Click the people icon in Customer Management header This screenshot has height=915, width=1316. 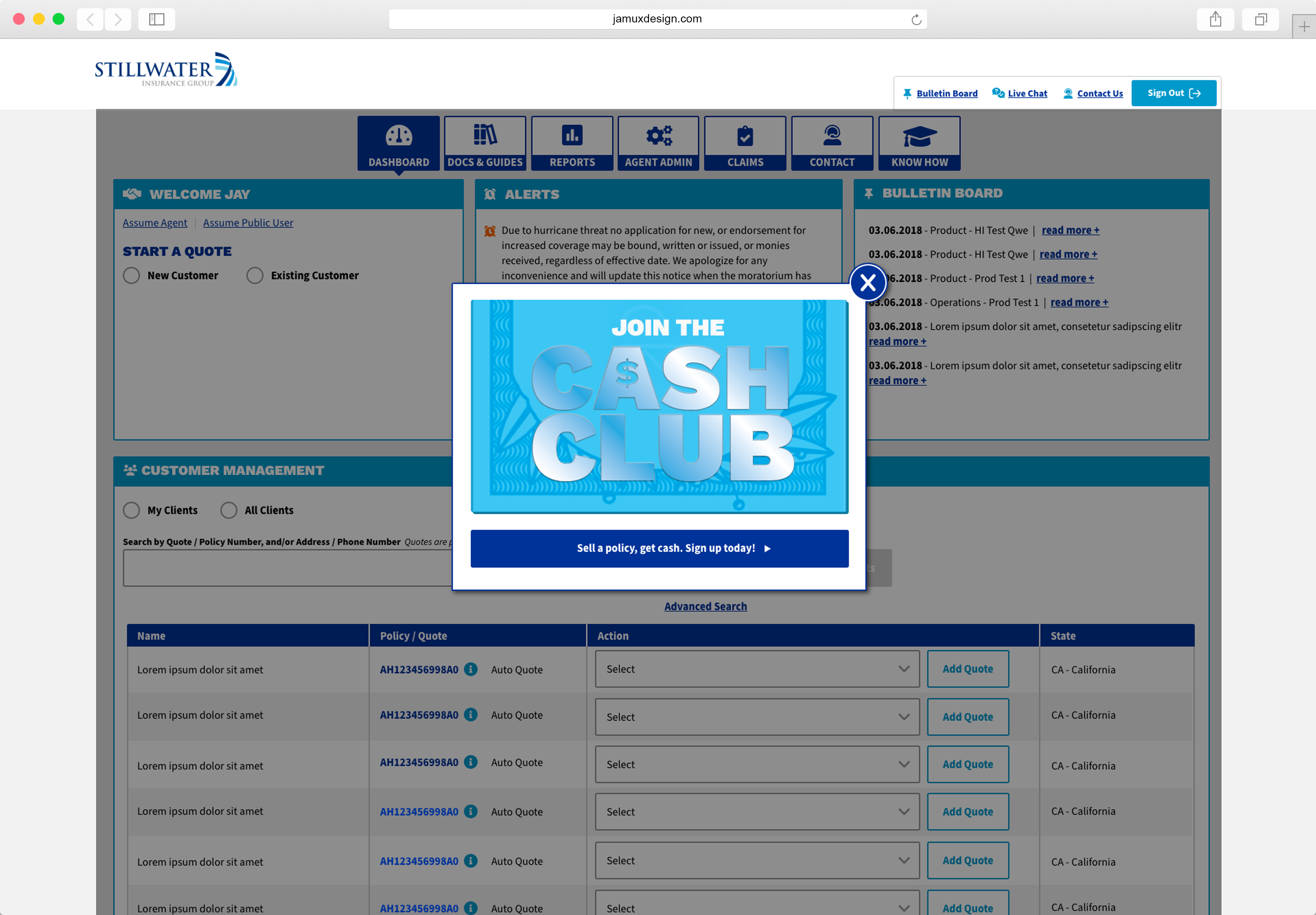(130, 470)
